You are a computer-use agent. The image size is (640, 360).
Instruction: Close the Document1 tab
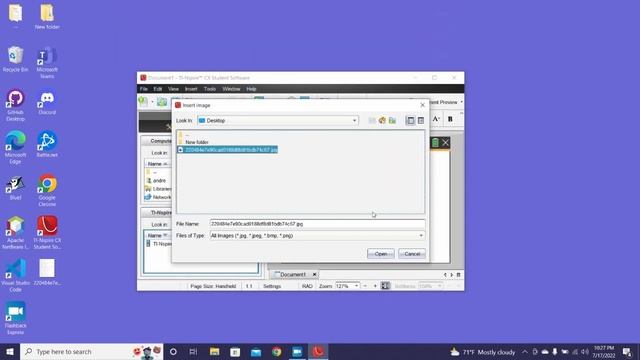[x=314, y=274]
